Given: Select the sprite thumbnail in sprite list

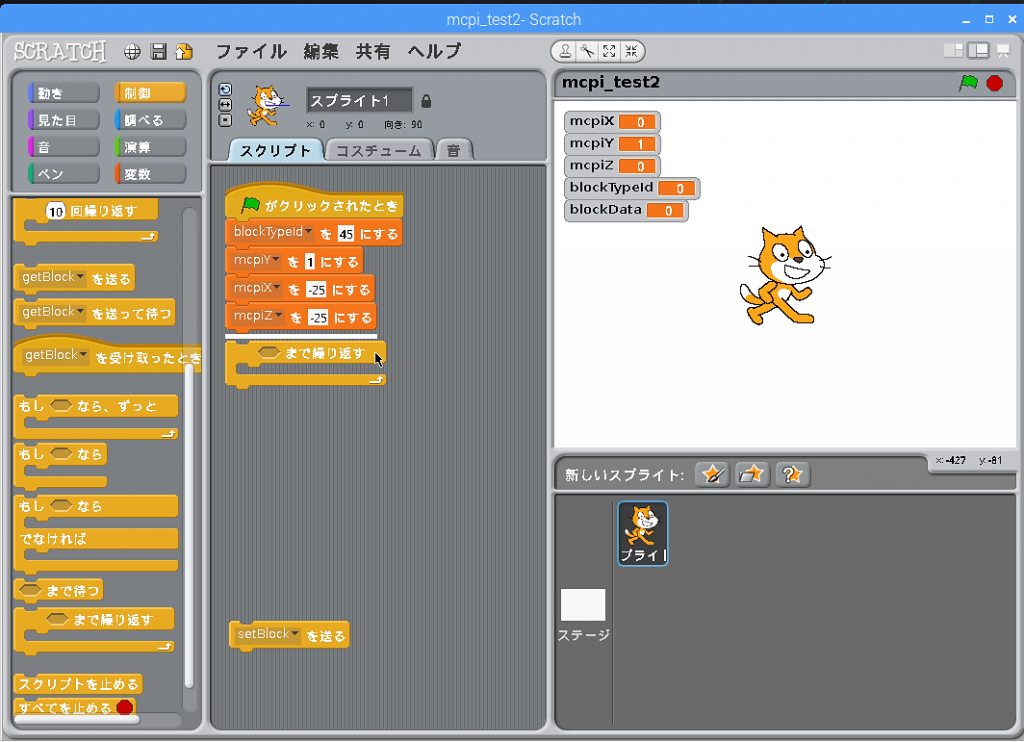Looking at the screenshot, I should [x=643, y=533].
